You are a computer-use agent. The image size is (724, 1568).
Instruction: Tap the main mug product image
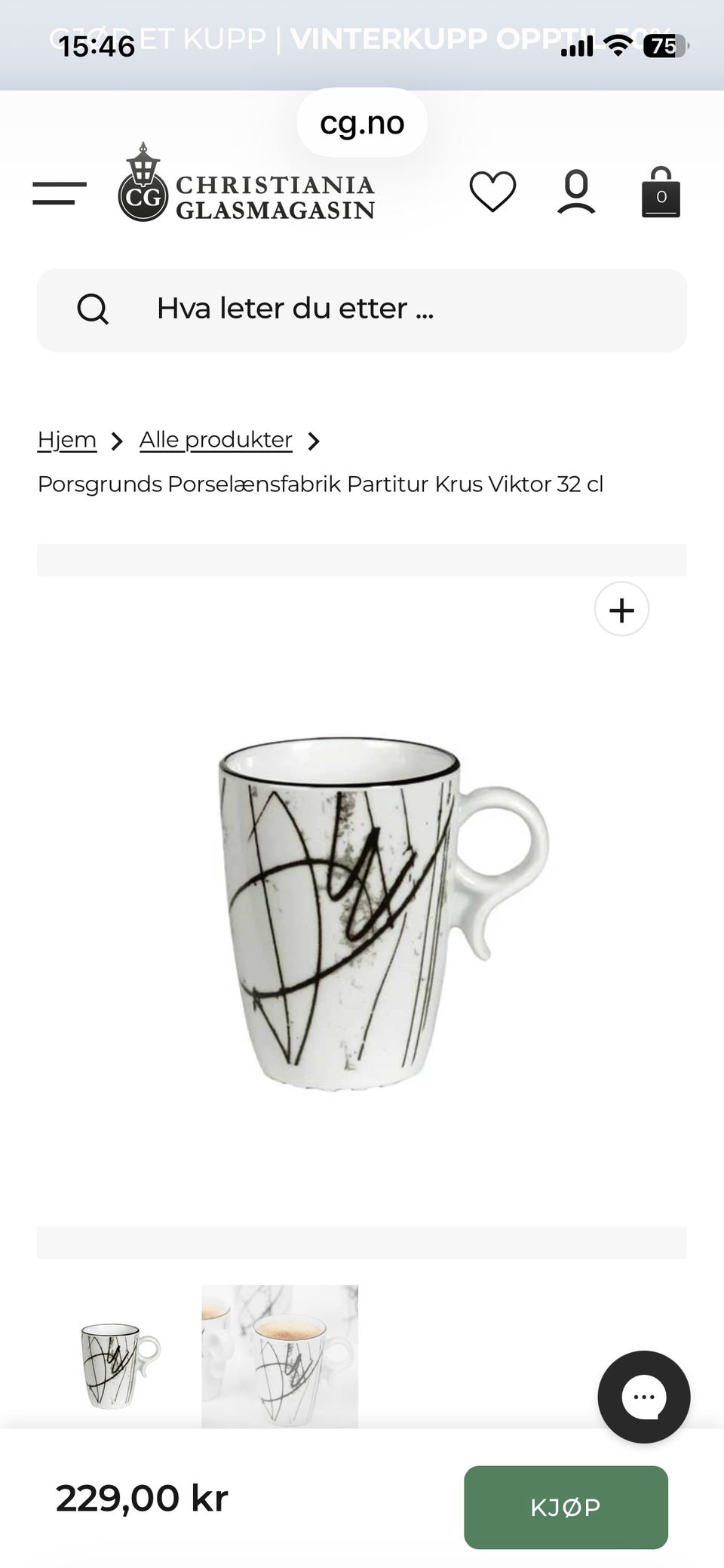362,901
